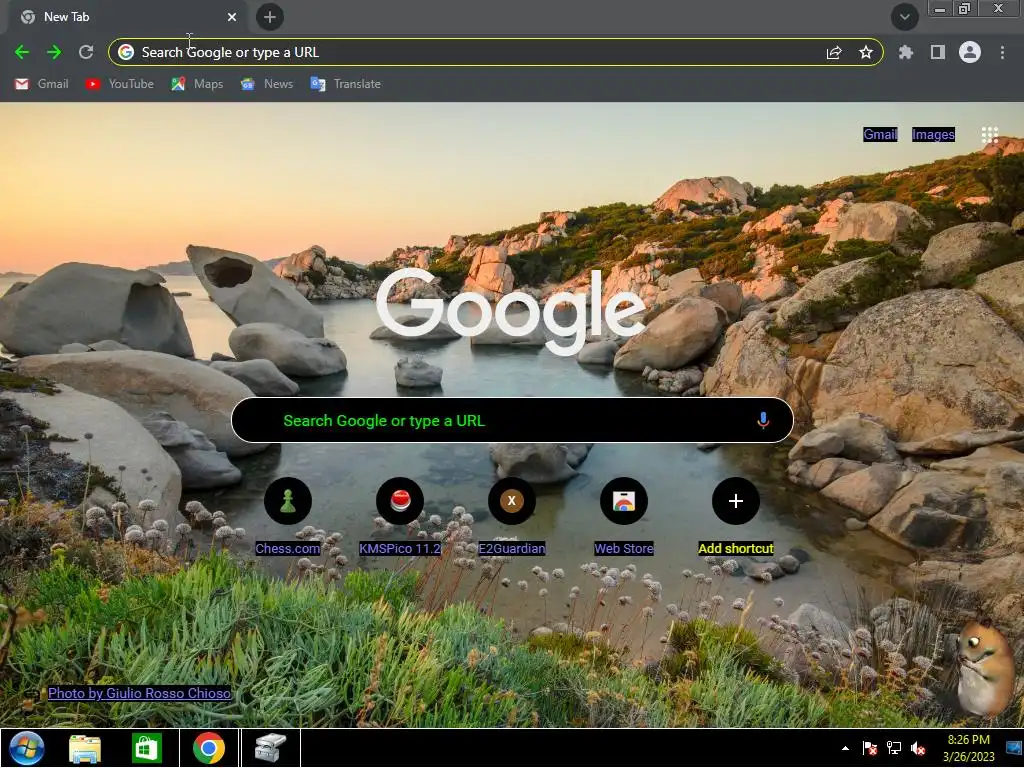Open Photo by Giulio Rosso Chioso link
This screenshot has width=1024, height=768.
(140, 693)
